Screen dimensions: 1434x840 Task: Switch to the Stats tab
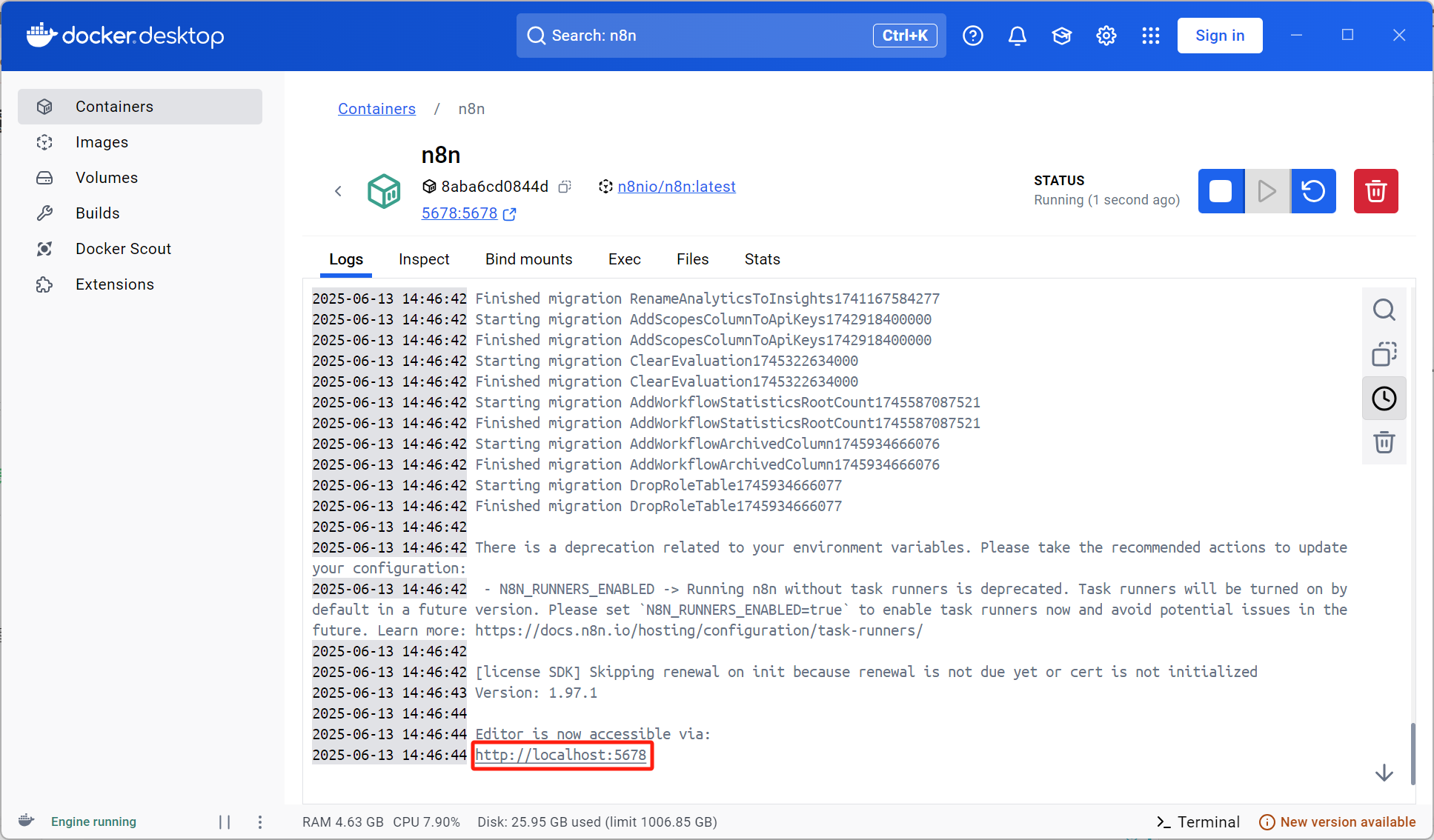[763, 259]
